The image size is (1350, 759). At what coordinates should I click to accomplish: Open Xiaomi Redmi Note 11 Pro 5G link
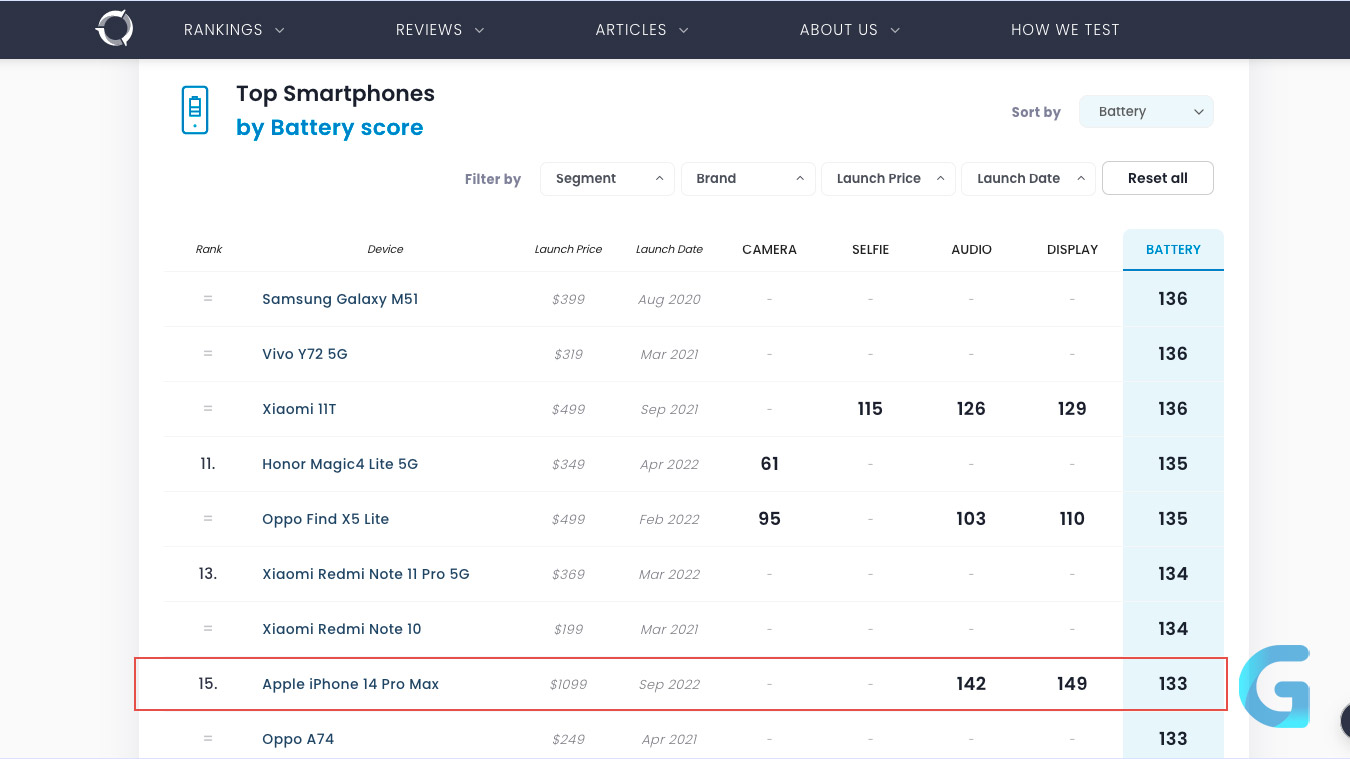pos(366,574)
